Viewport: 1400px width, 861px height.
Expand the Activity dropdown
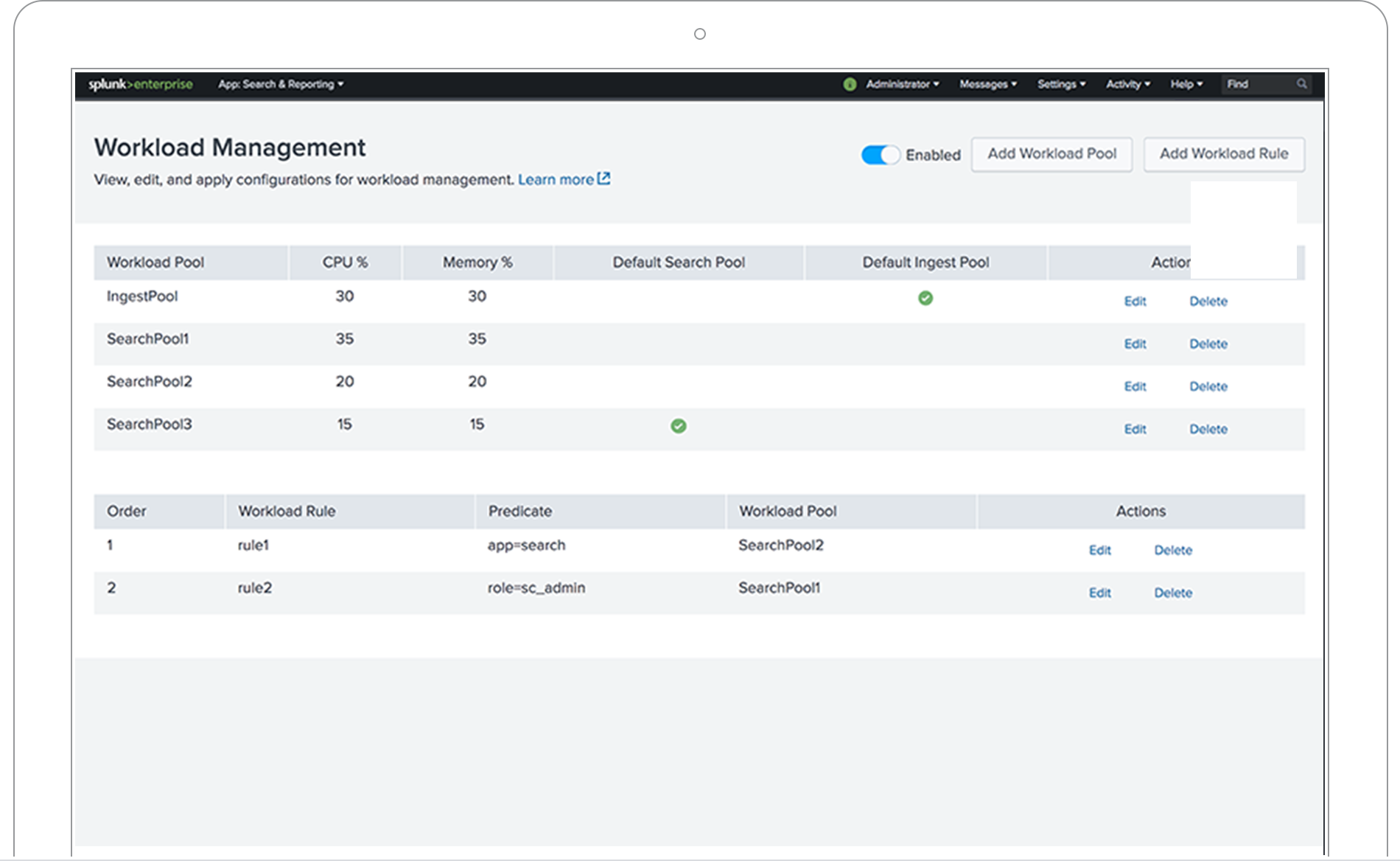click(1127, 84)
